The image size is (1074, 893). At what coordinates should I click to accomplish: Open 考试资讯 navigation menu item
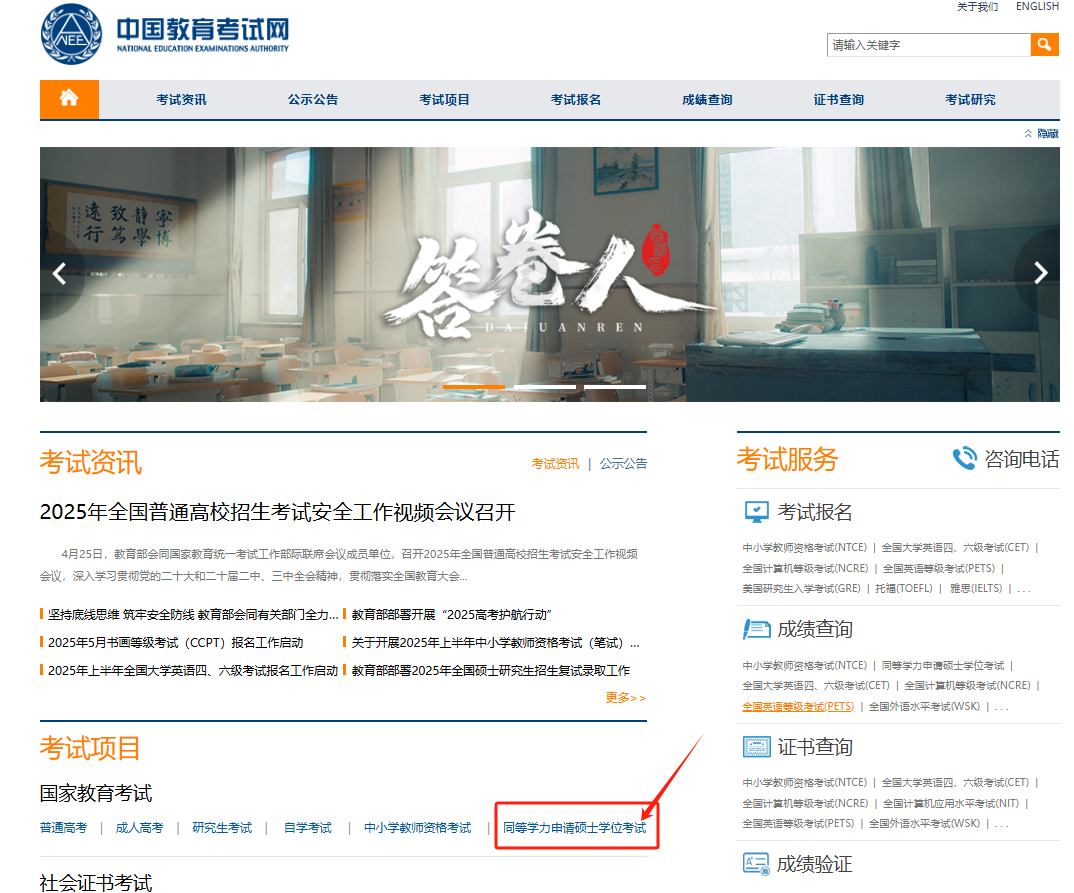click(181, 99)
